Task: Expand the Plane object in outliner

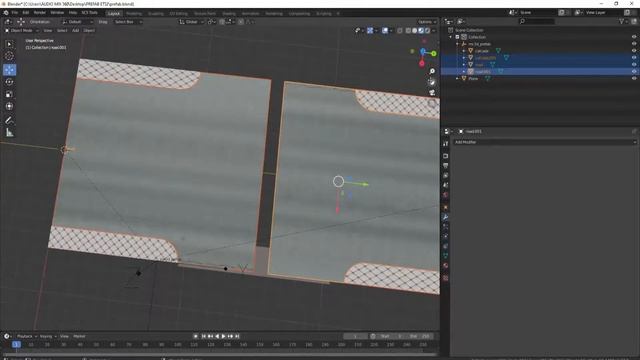Action: (458, 78)
